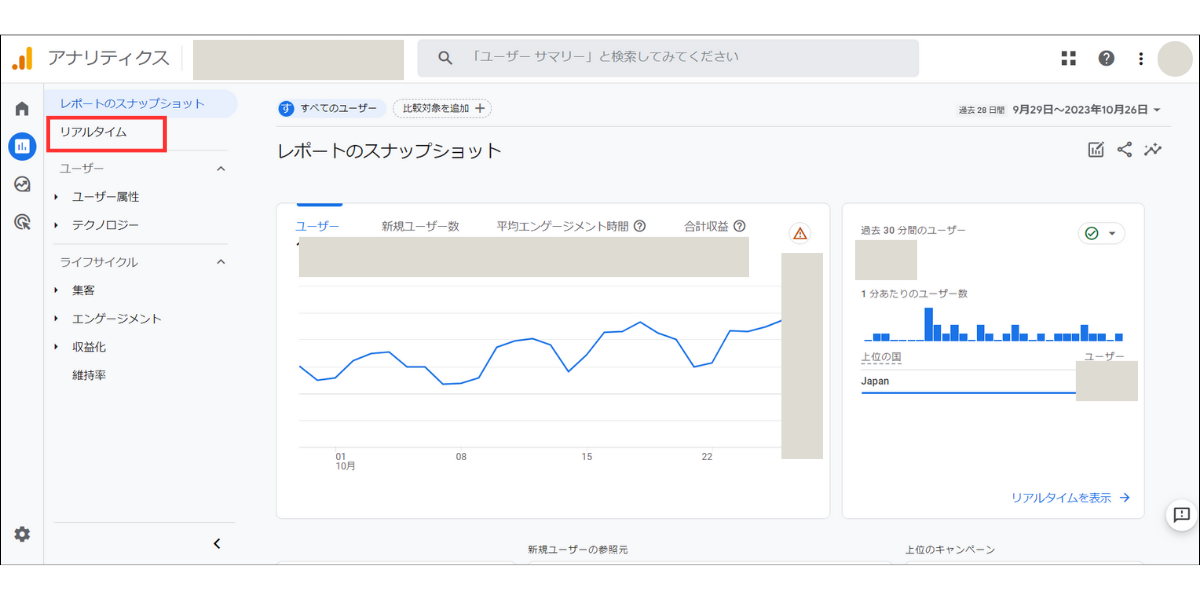Open the Advertising target icon
Screen dimensions: 1200x600
[22, 222]
